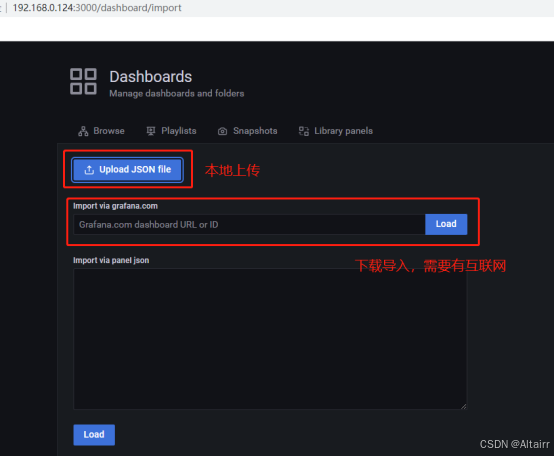The width and height of the screenshot is (554, 456).
Task: Click inside the Import via panel json textarea
Action: coord(270,339)
